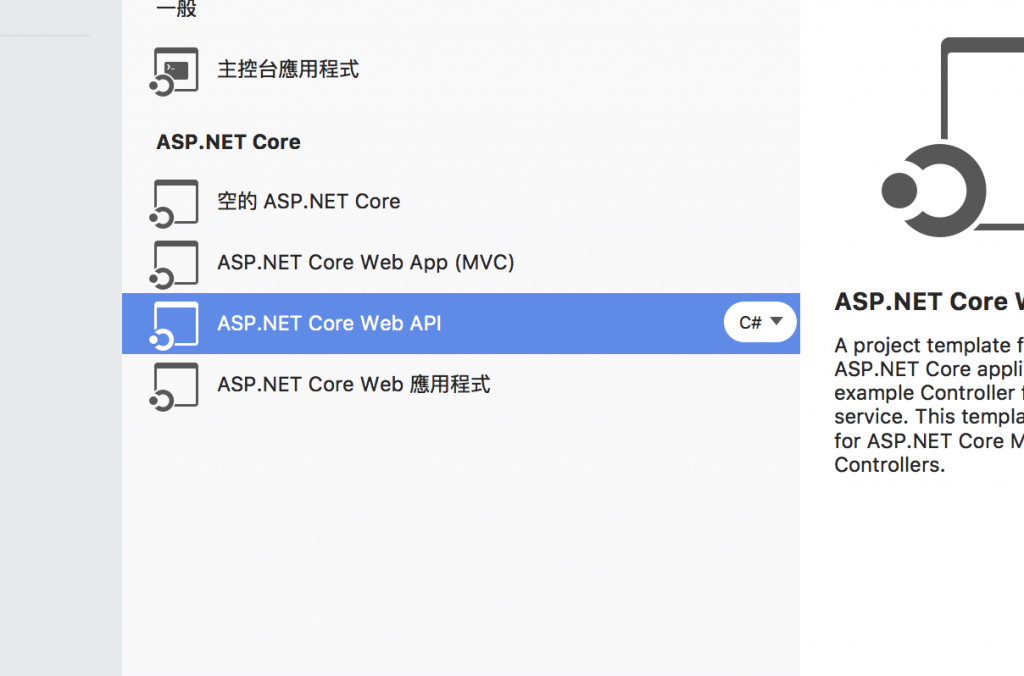Viewport: 1024px width, 676px height.
Task: Open the C# language dropdown
Action: [760, 322]
